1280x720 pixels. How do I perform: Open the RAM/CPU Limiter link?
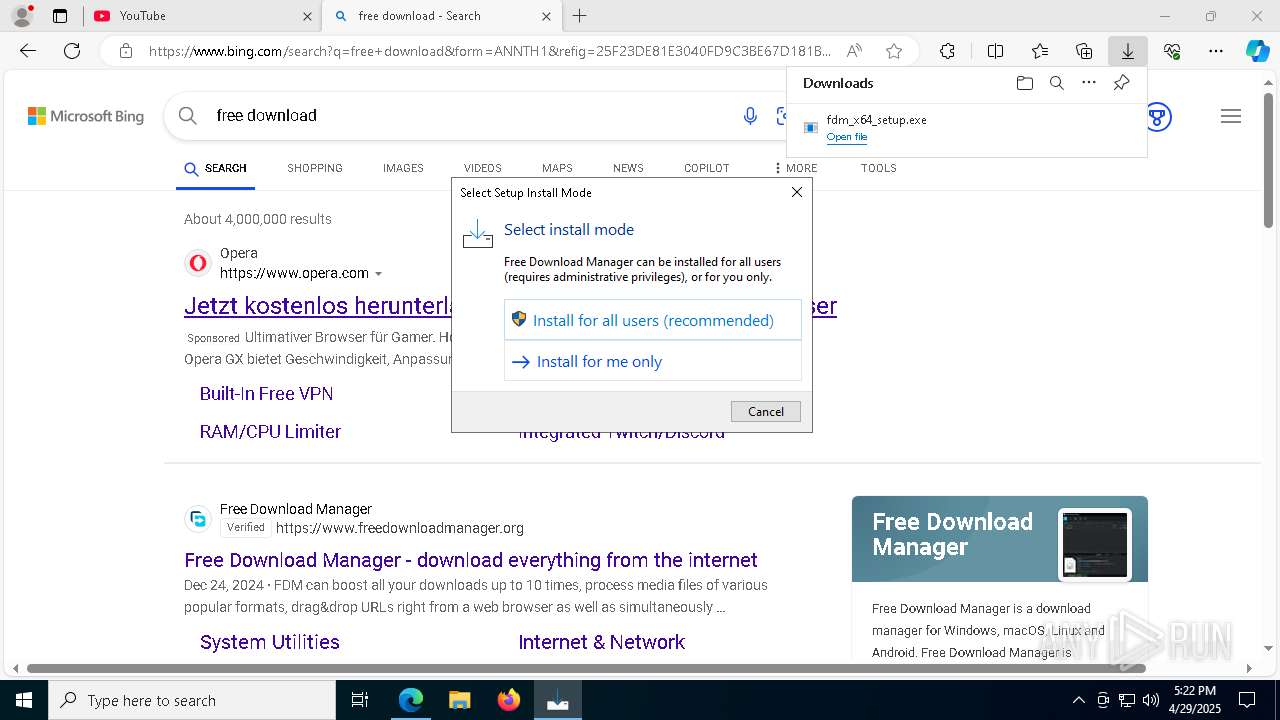tap(270, 432)
